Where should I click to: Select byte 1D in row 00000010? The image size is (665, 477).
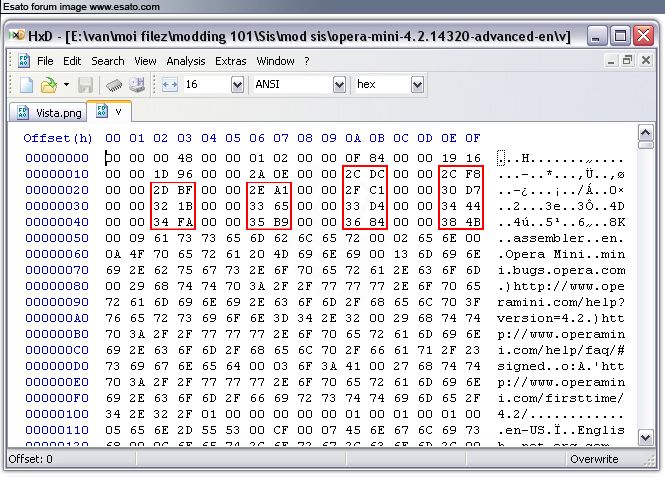[161, 174]
